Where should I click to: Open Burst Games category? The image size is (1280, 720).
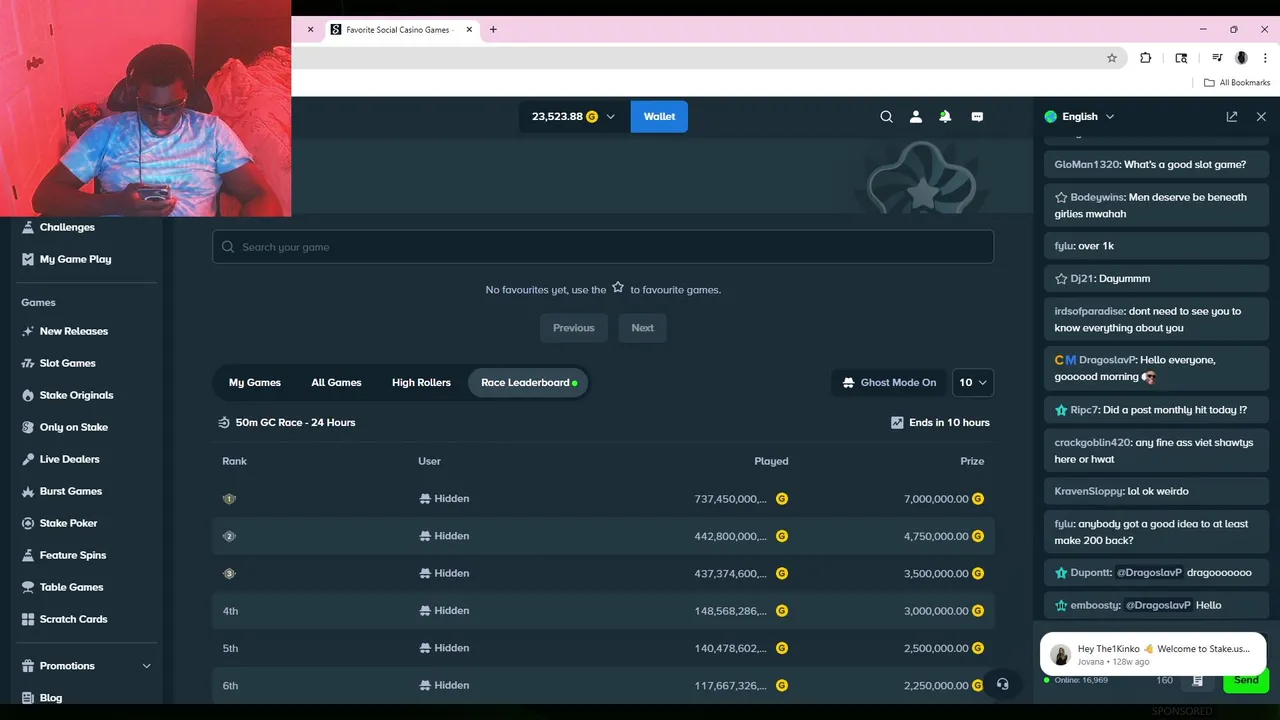(62, 491)
